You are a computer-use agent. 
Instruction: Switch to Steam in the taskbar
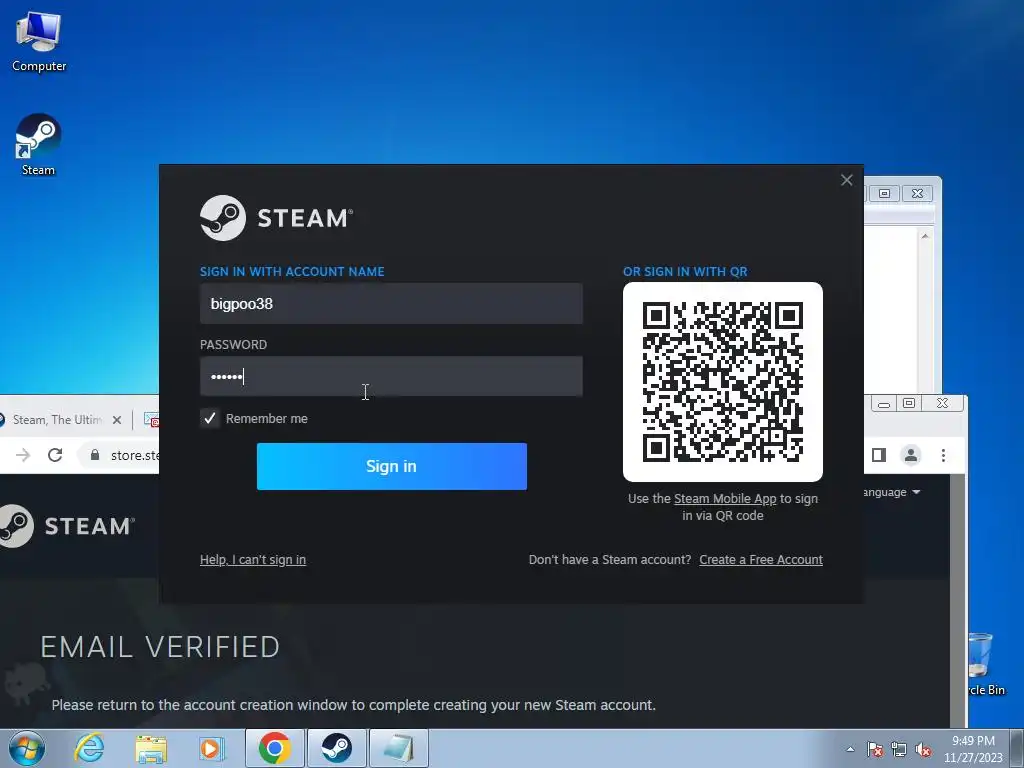(x=336, y=748)
